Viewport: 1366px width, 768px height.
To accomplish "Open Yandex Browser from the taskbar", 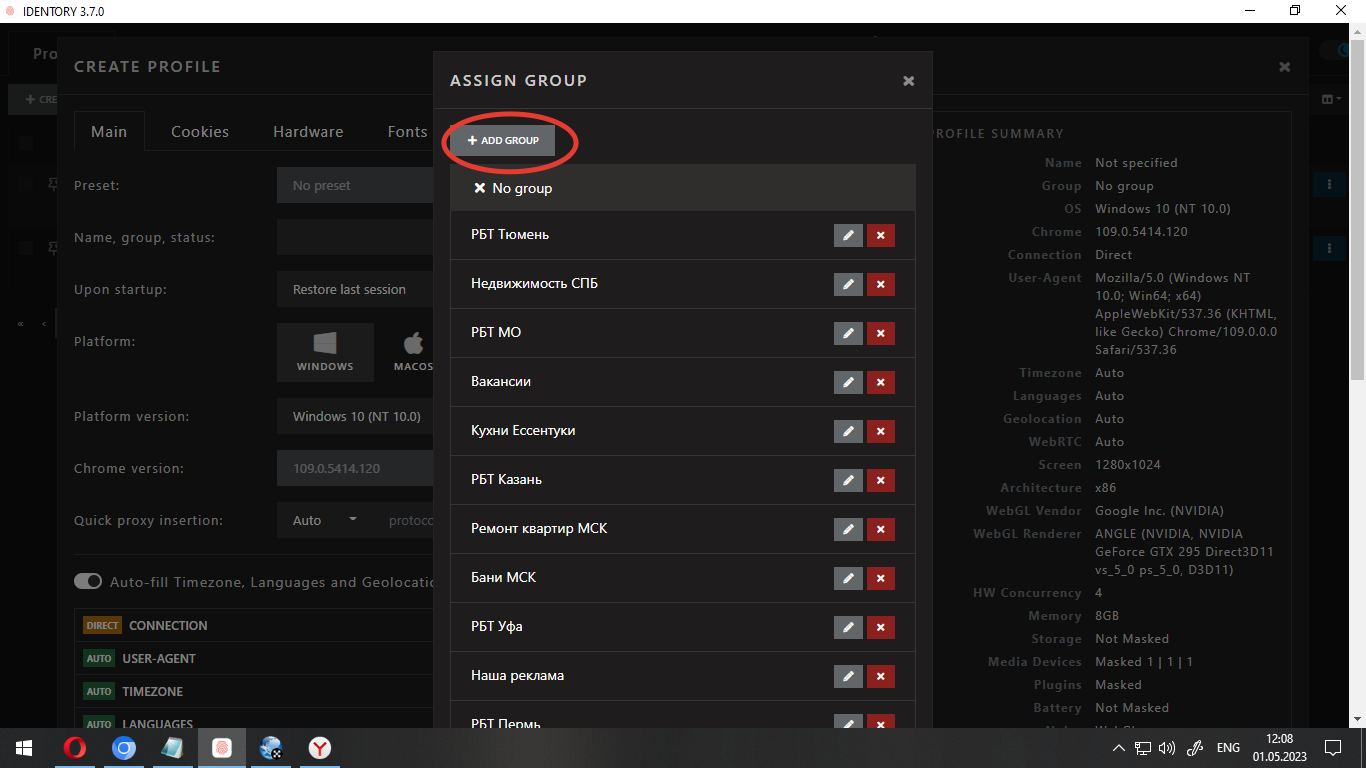I will click(320, 748).
